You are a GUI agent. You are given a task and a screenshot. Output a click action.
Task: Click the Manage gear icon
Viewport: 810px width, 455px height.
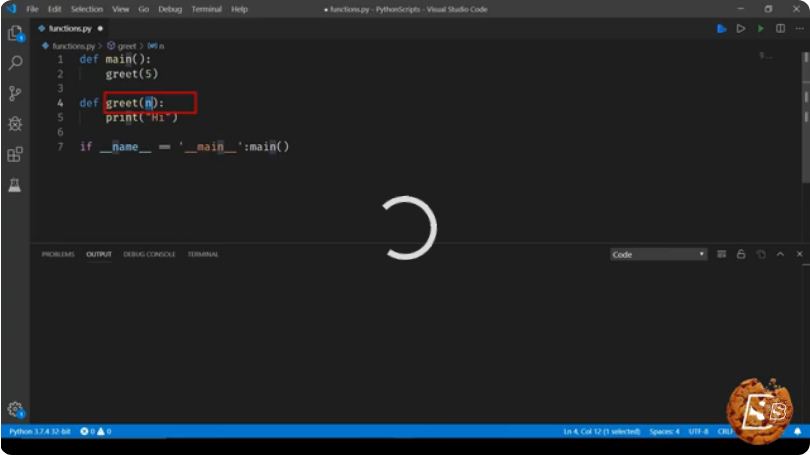click(x=15, y=410)
